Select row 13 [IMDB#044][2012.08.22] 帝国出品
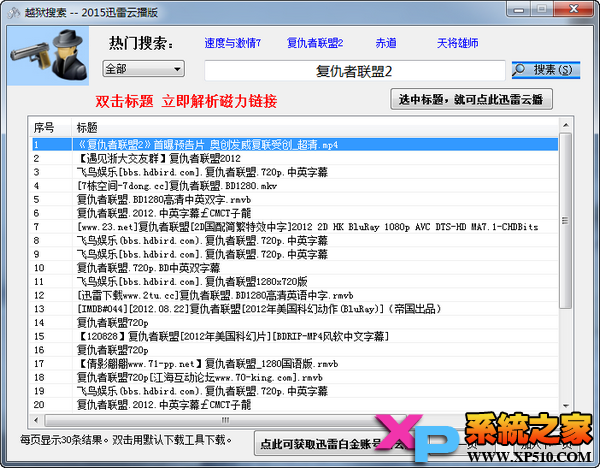Viewport: 600px width, 468px height. coord(295,309)
